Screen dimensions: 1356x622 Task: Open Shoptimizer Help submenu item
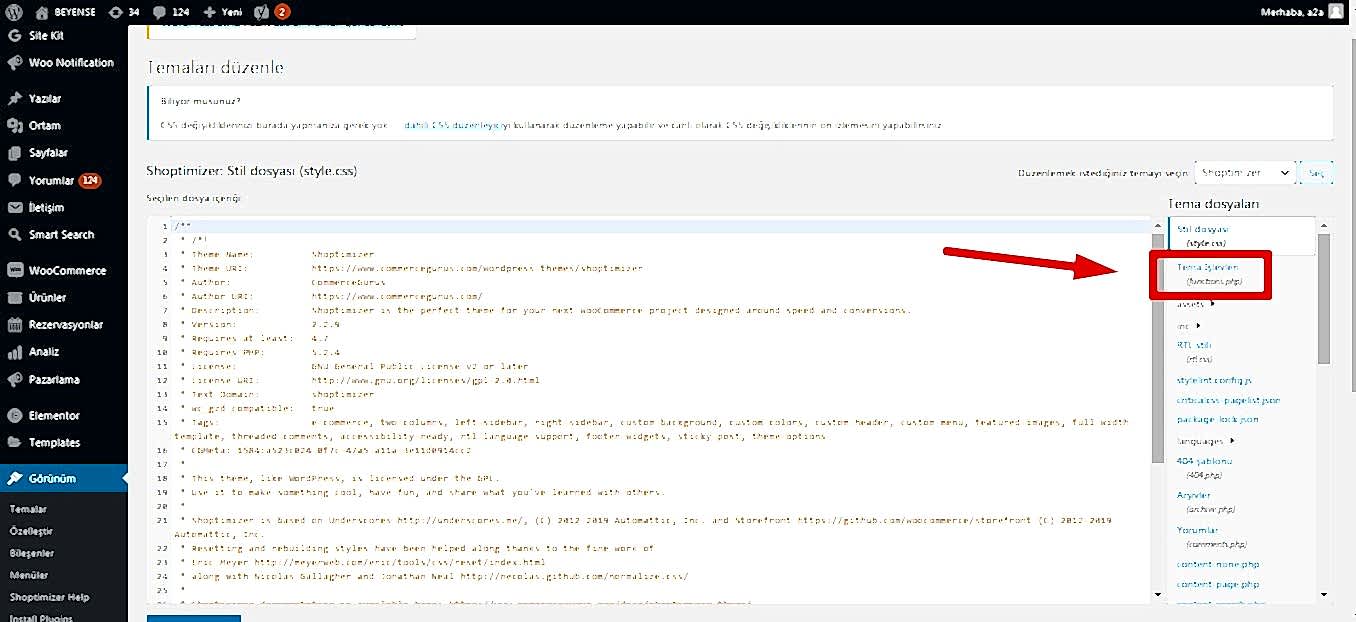pyautogui.click(x=49, y=597)
